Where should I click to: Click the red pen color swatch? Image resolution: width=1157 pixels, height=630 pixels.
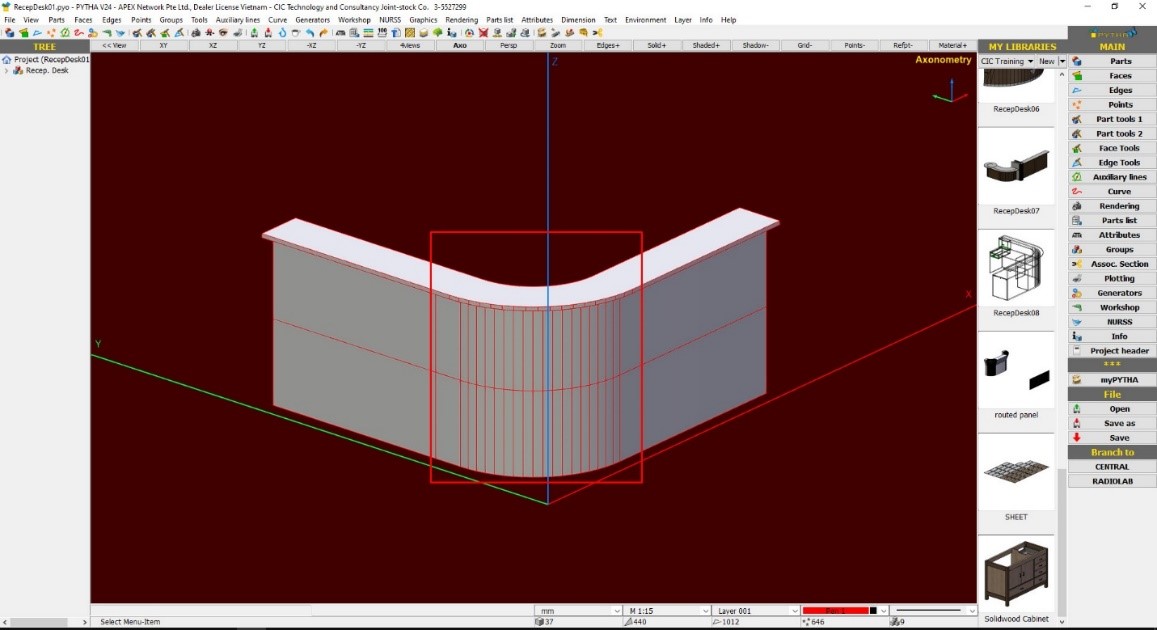[x=834, y=611]
